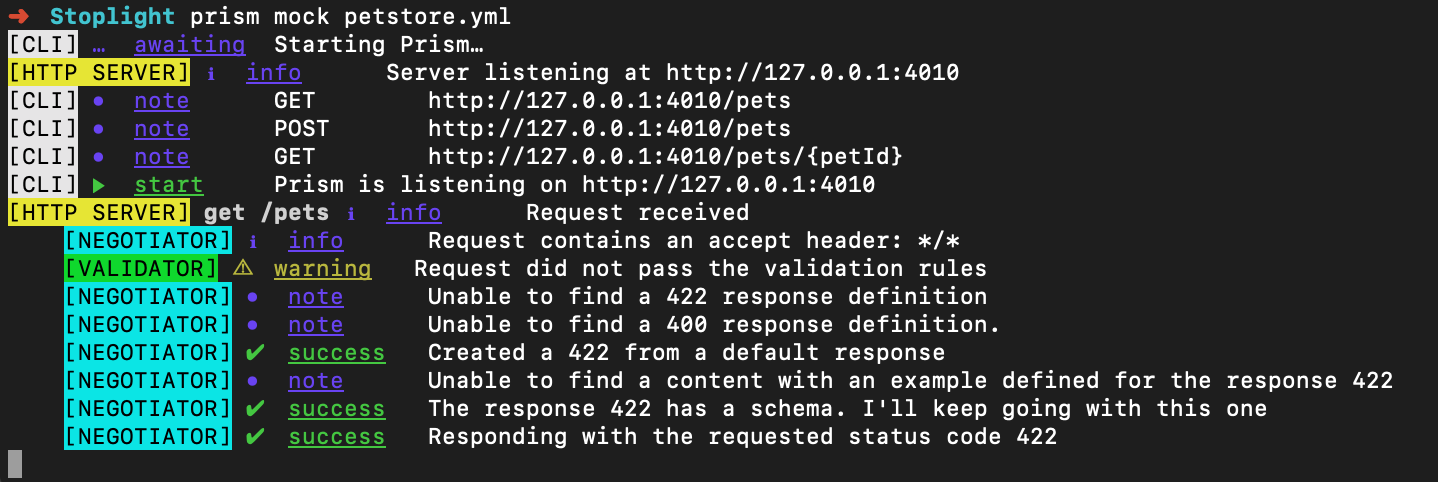Click the checkmark next to 'Responding with the requested'
1438x482 pixels.
click(256, 437)
